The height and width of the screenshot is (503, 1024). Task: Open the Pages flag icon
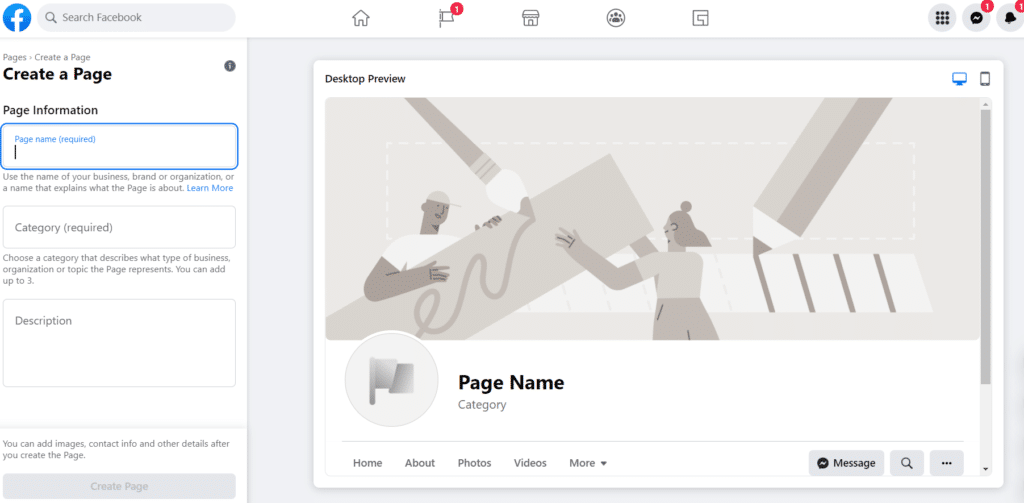tap(446, 18)
